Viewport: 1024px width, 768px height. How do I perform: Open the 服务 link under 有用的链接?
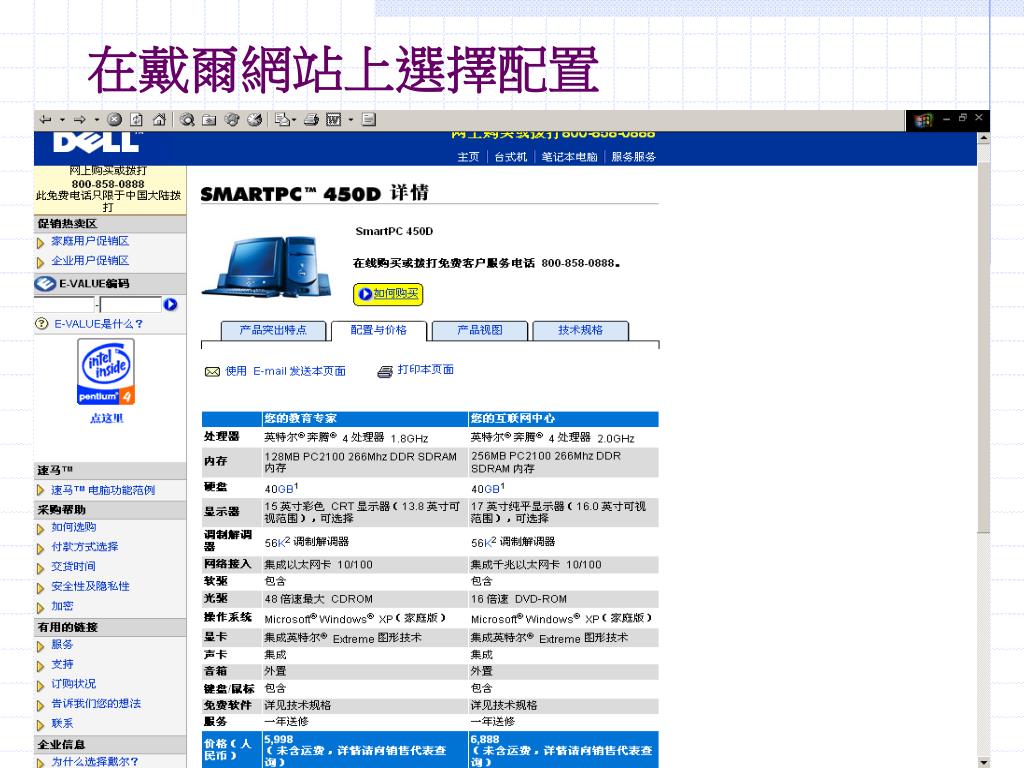(63, 645)
